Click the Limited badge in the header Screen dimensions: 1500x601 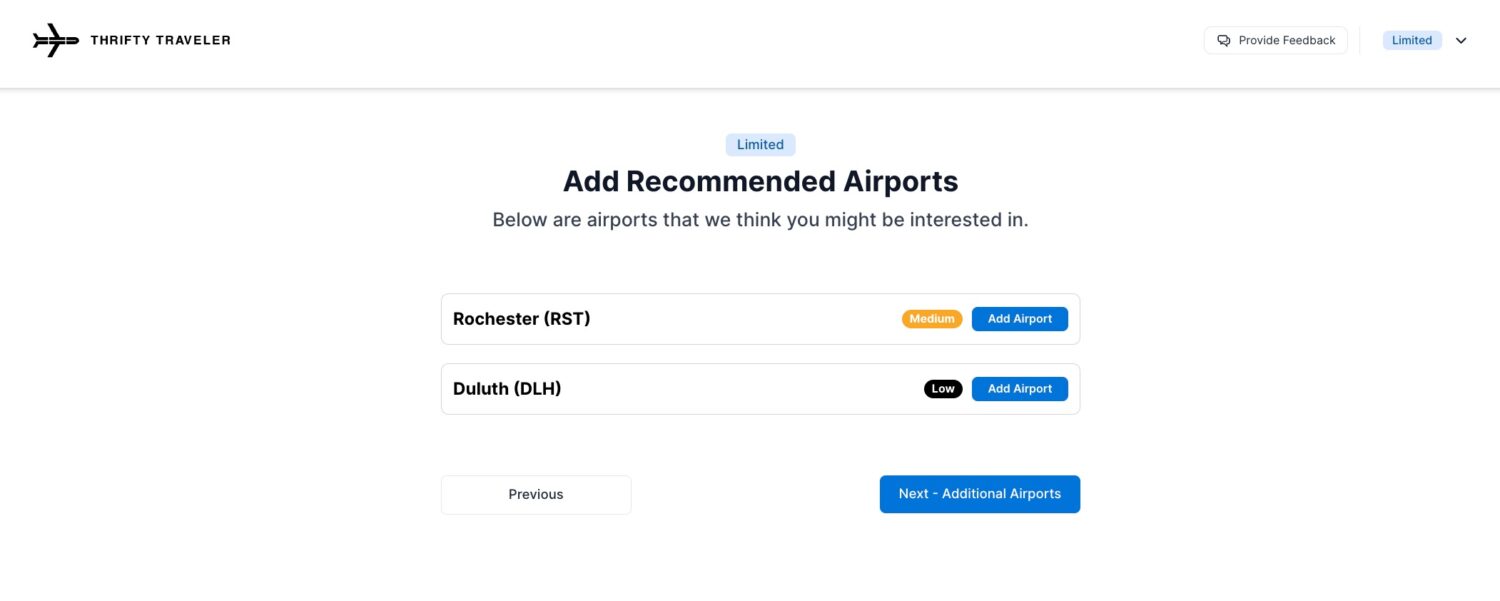1412,40
